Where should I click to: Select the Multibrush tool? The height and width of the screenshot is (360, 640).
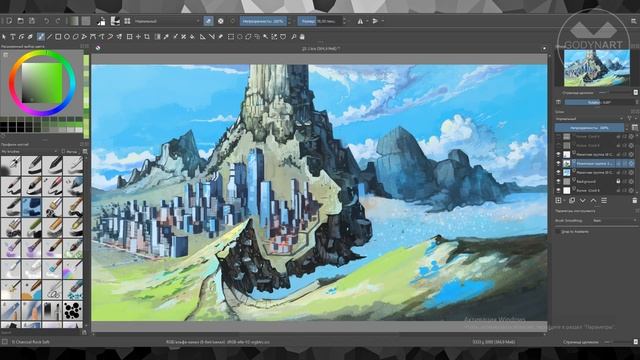119,37
